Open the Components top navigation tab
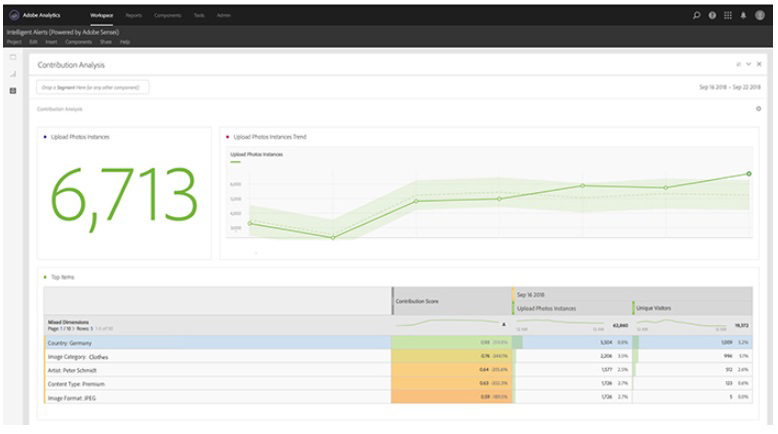Image resolution: width=778 pixels, height=434 pixels. click(x=167, y=16)
